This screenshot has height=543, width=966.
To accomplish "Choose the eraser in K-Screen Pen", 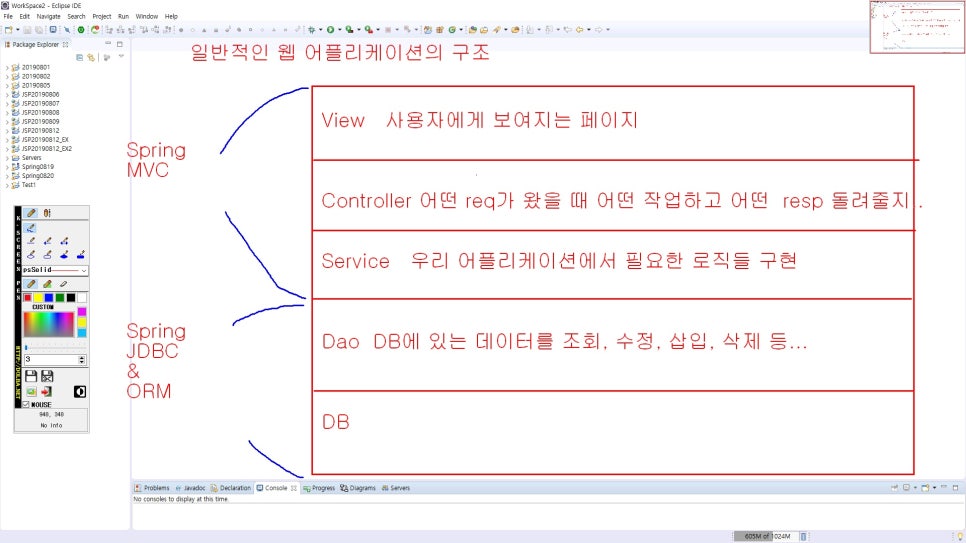I will coord(63,284).
